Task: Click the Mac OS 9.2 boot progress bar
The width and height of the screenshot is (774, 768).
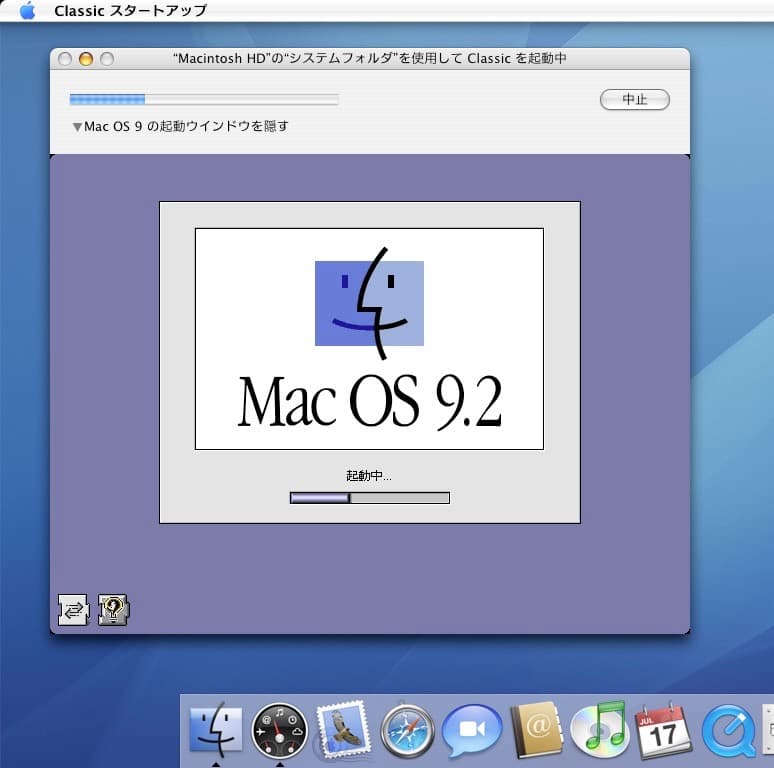Action: [370, 498]
